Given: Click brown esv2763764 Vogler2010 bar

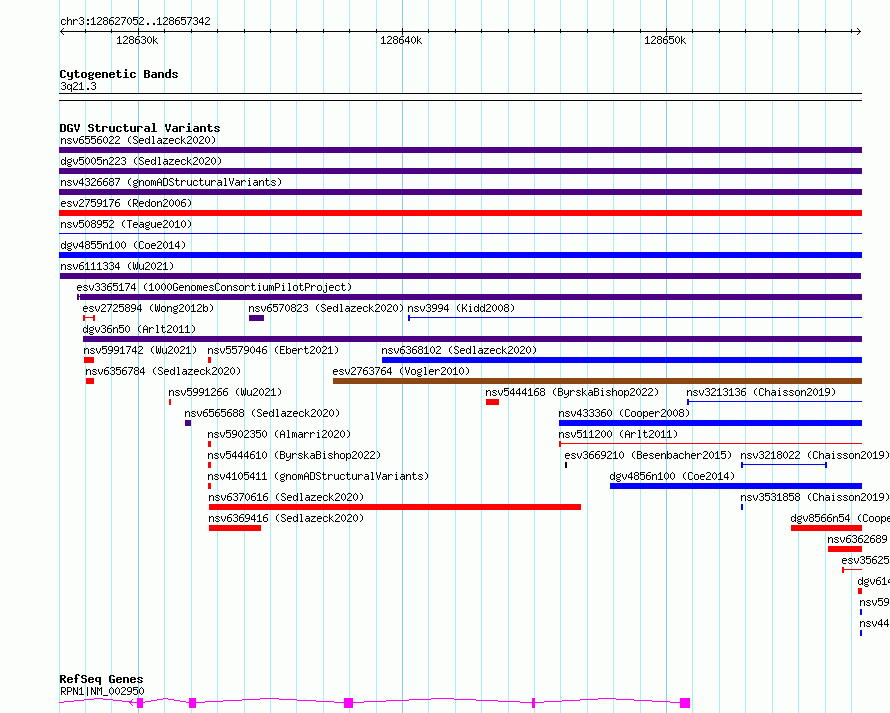Looking at the screenshot, I should click(x=597, y=381).
